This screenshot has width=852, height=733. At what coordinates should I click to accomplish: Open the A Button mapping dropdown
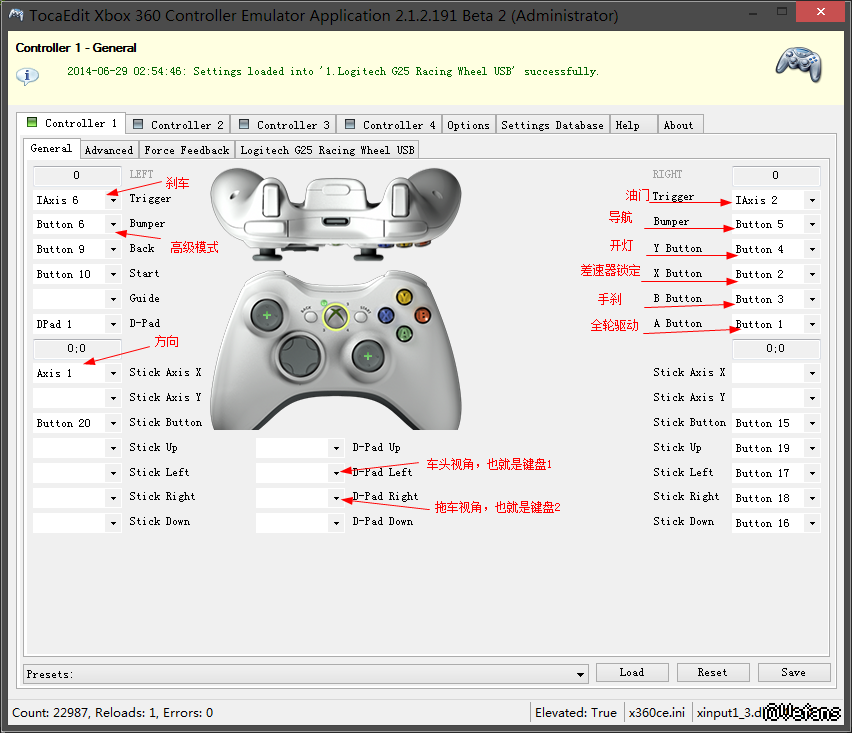pos(812,324)
